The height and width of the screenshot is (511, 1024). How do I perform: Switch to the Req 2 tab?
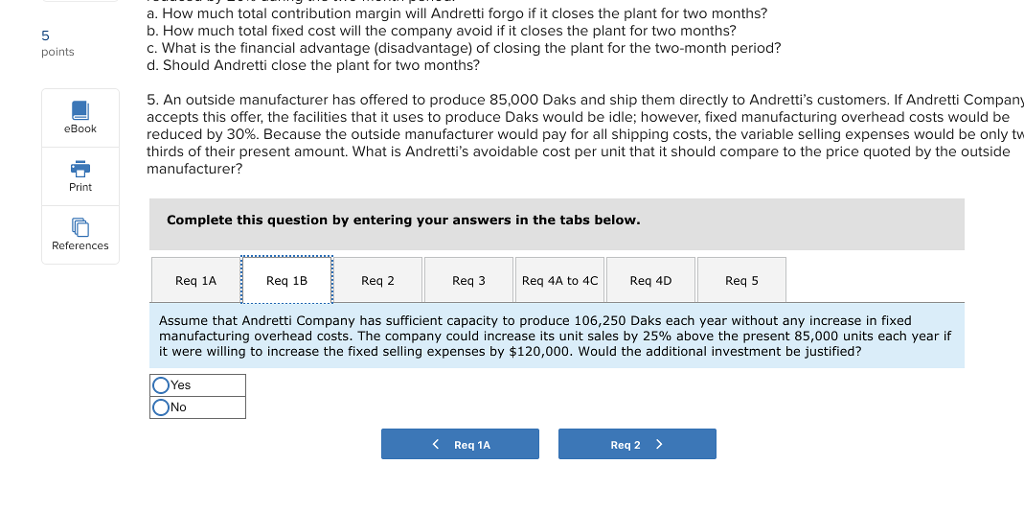click(x=377, y=280)
